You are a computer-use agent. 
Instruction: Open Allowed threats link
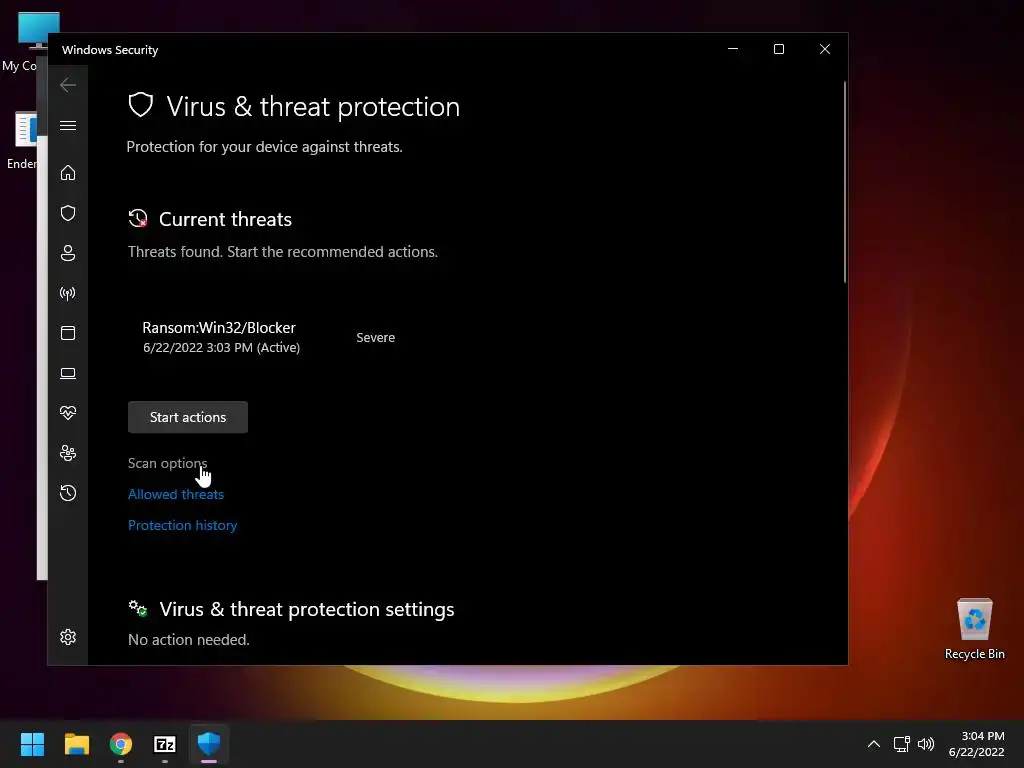point(176,494)
